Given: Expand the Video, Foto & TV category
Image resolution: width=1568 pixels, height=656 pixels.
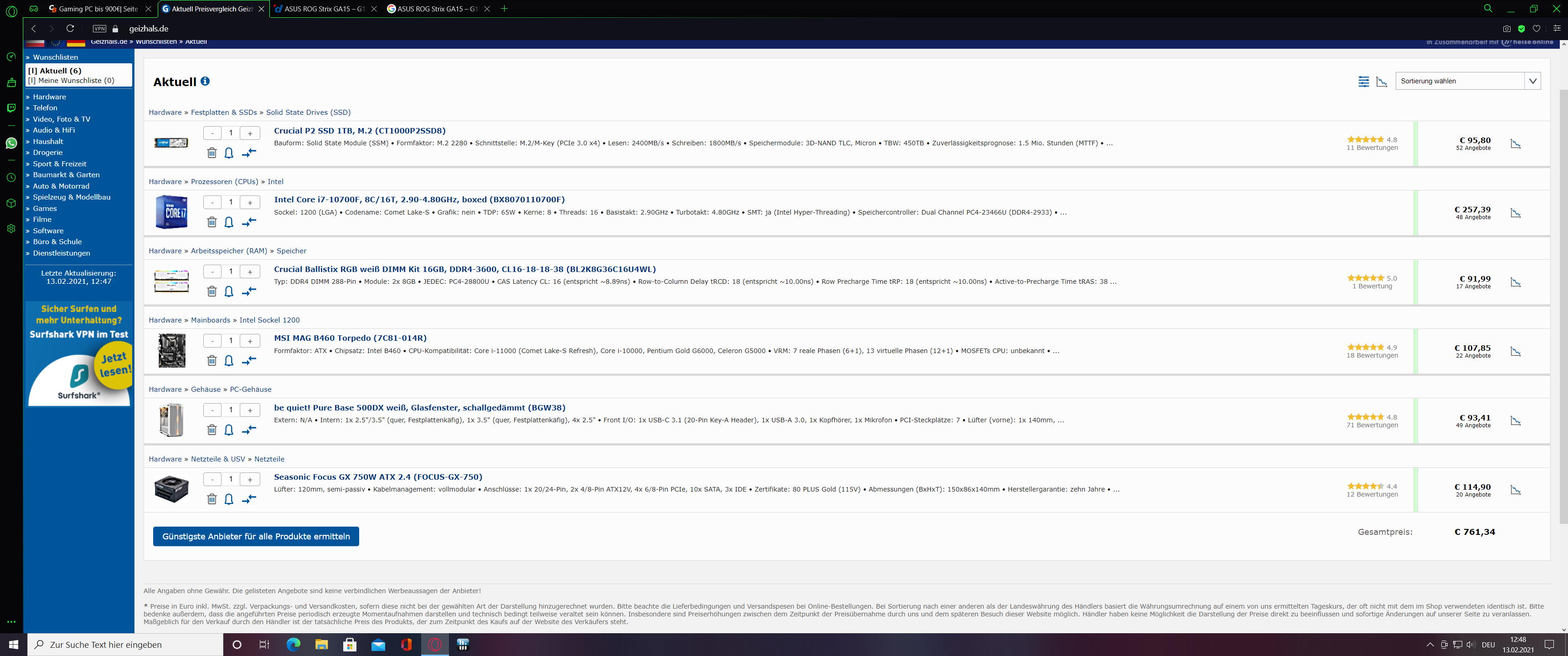Looking at the screenshot, I should pyautogui.click(x=61, y=119).
